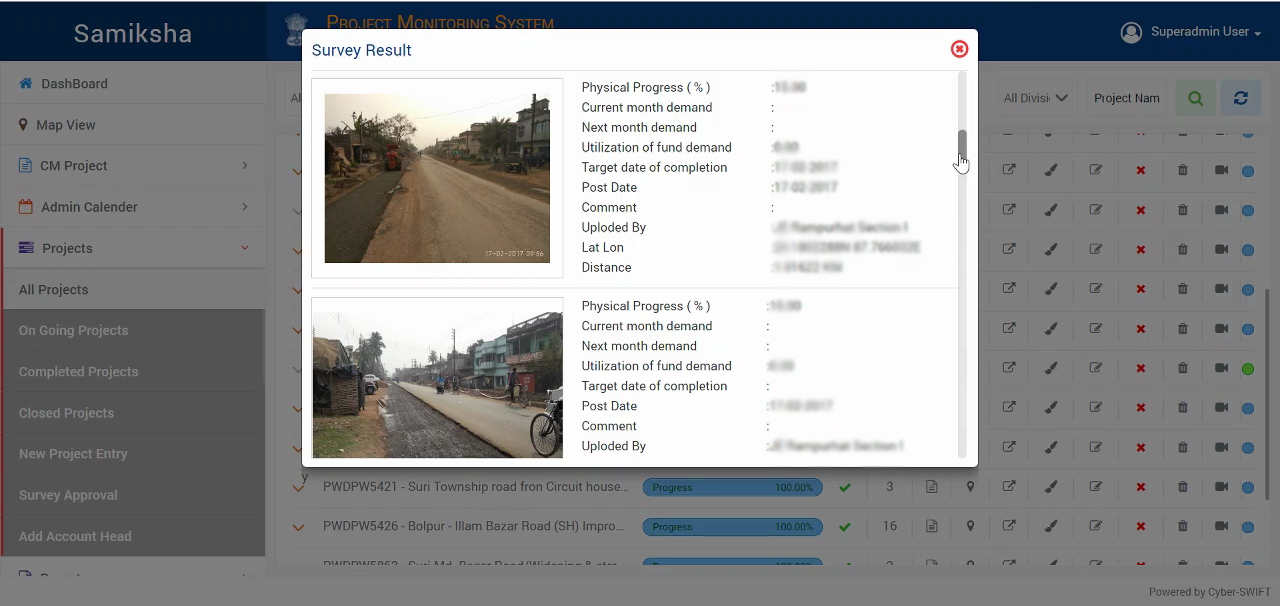Click green checkmark in PWDPW5426 row

coord(845,526)
